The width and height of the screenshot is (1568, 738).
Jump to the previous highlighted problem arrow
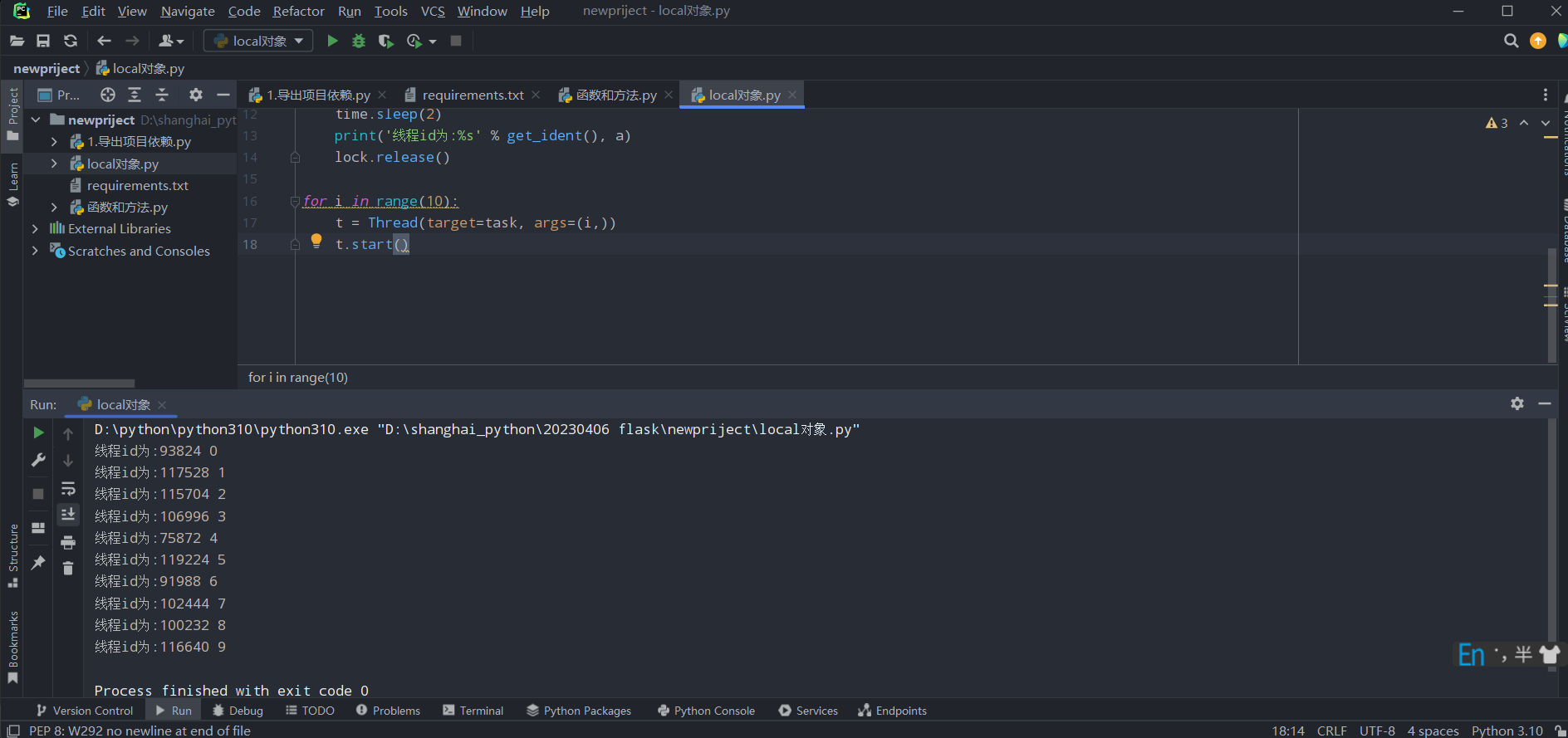pos(1524,123)
